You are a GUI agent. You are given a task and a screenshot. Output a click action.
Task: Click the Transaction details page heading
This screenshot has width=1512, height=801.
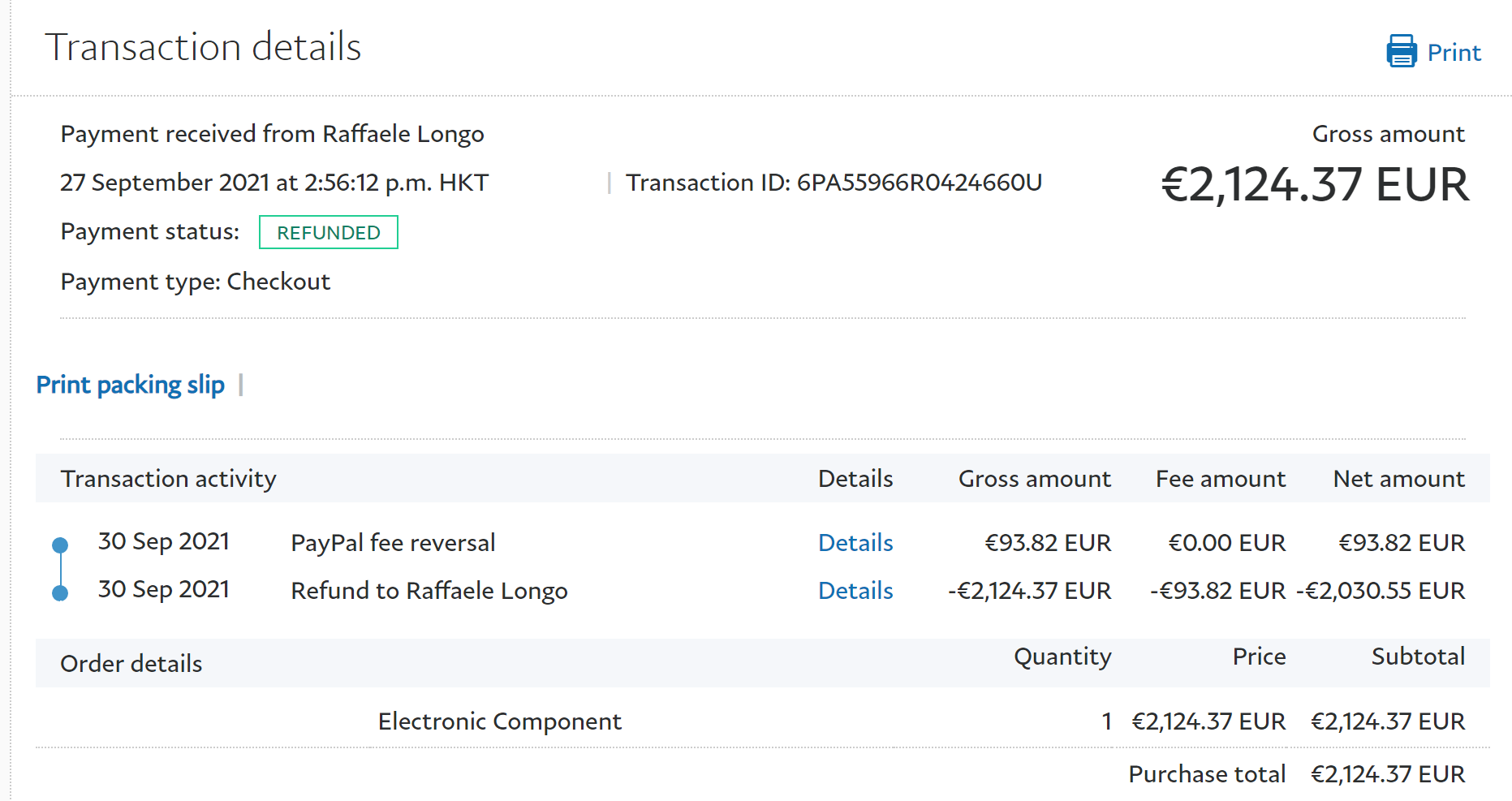coord(203,47)
